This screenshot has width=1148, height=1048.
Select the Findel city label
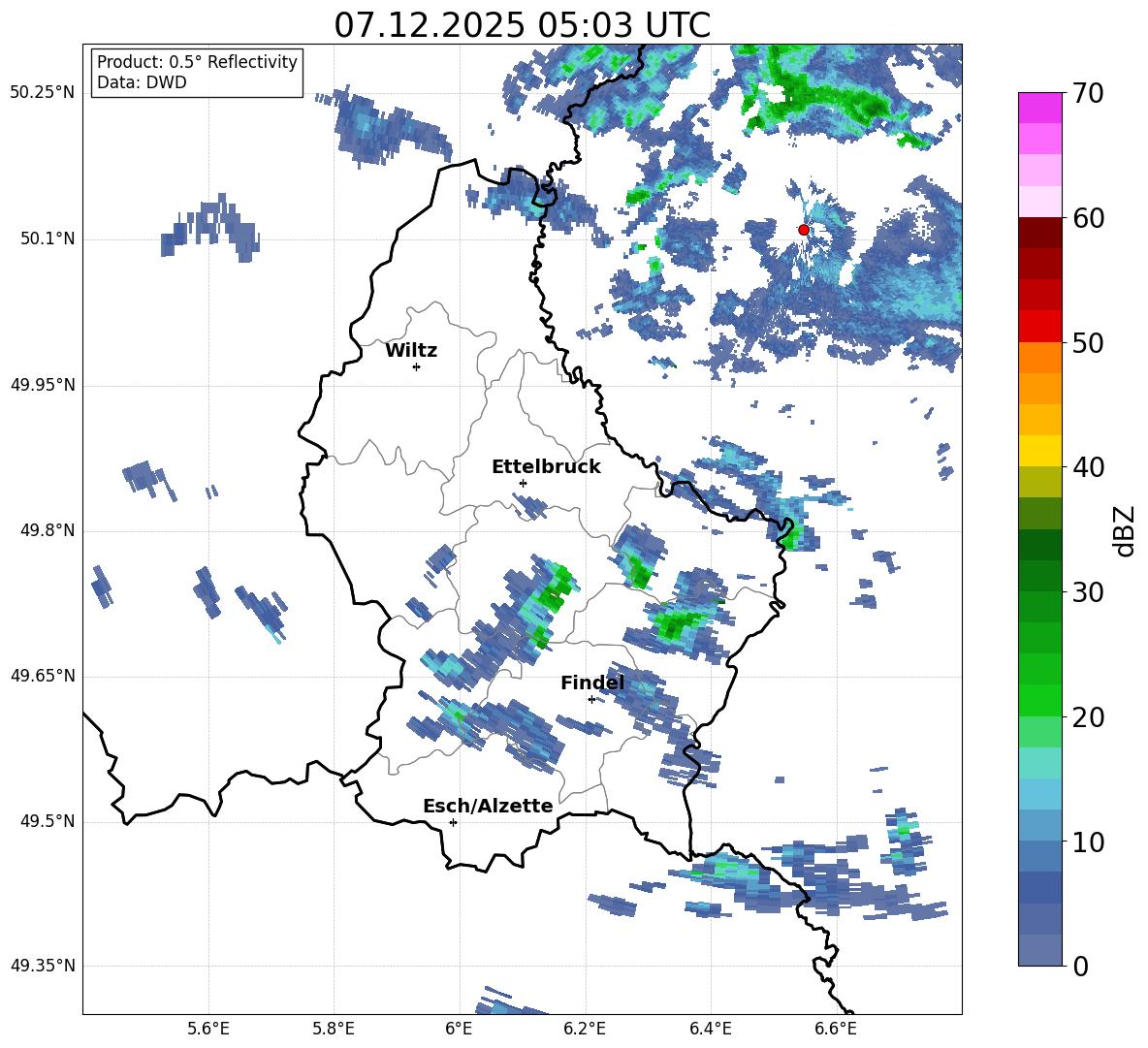pos(592,683)
